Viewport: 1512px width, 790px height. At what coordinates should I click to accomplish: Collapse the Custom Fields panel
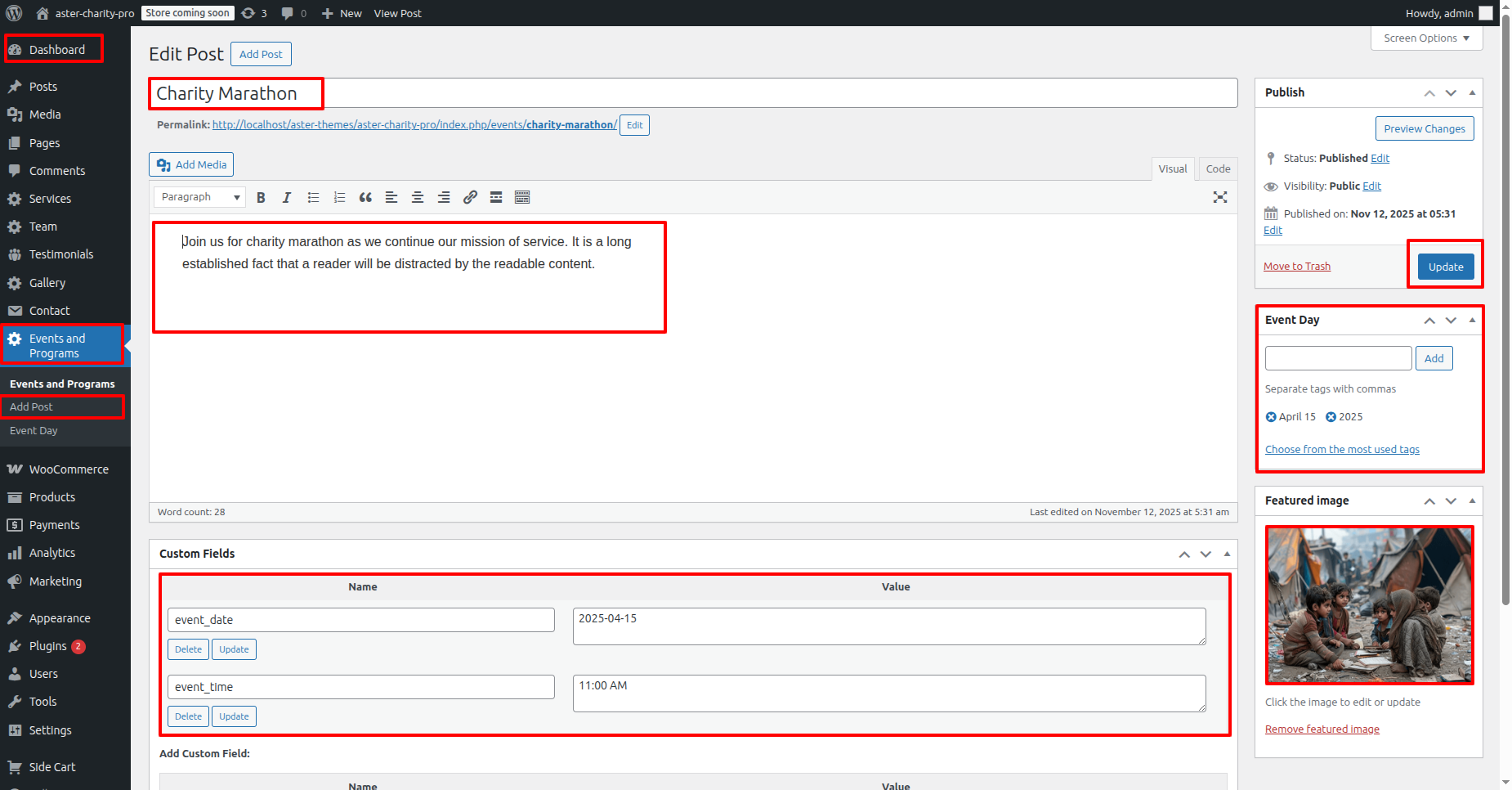[1227, 554]
